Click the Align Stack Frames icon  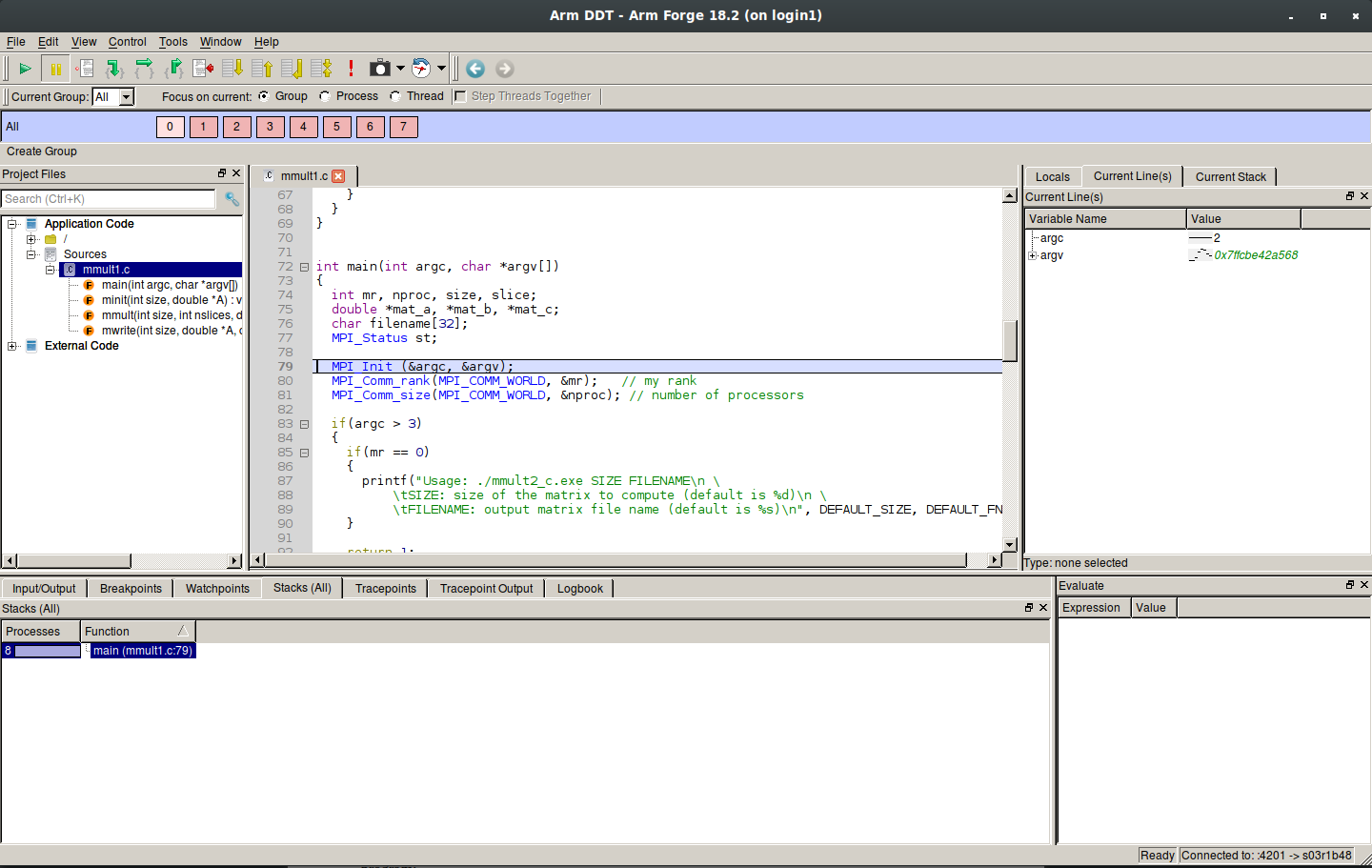(321, 69)
